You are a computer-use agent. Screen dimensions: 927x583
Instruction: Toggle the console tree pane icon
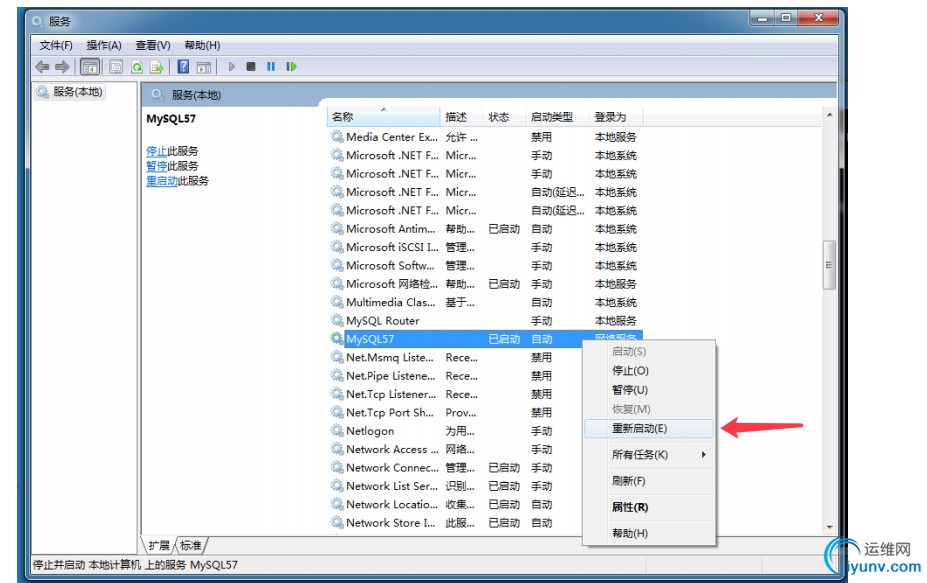[x=90, y=67]
